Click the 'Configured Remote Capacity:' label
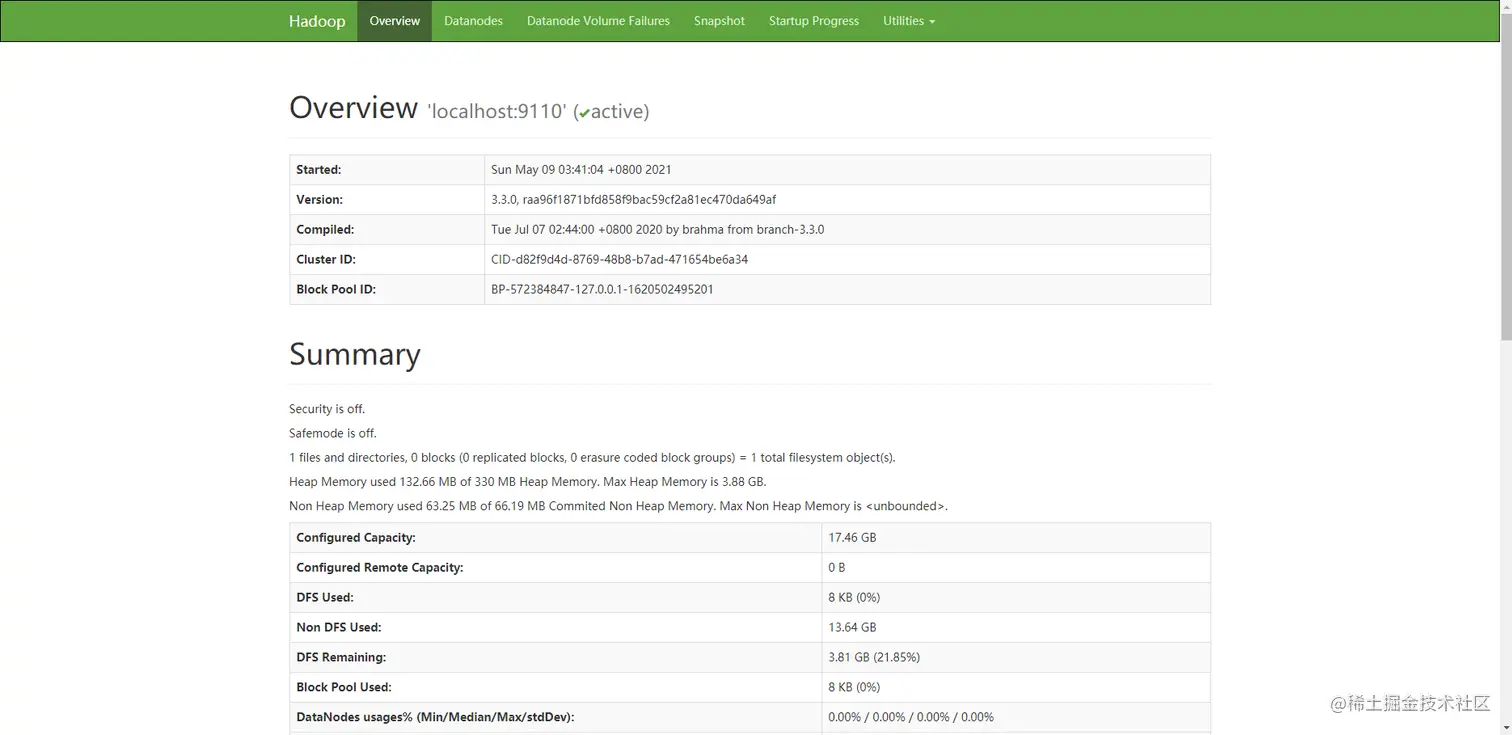This screenshot has width=1512, height=735. tap(380, 568)
